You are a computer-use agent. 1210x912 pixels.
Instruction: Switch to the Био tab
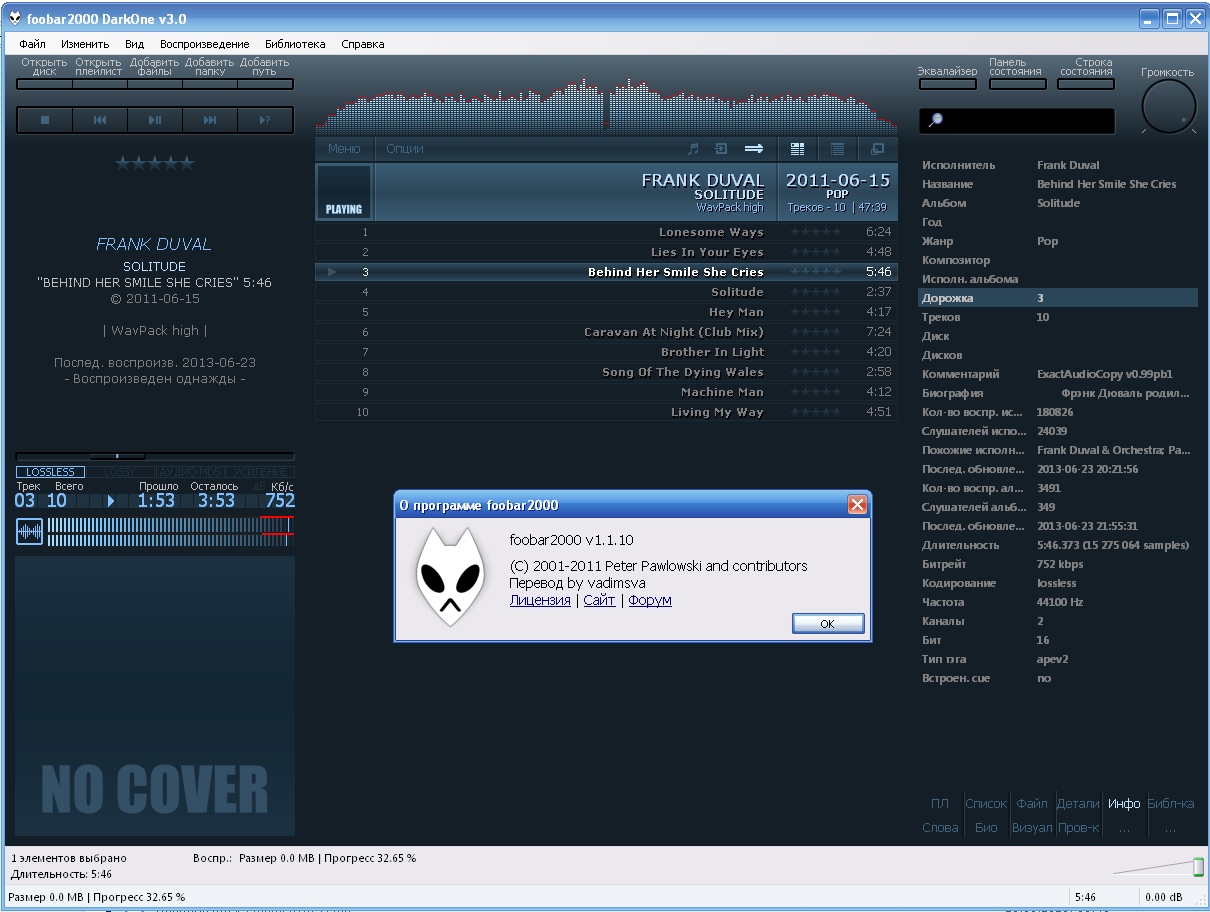[x=986, y=827]
